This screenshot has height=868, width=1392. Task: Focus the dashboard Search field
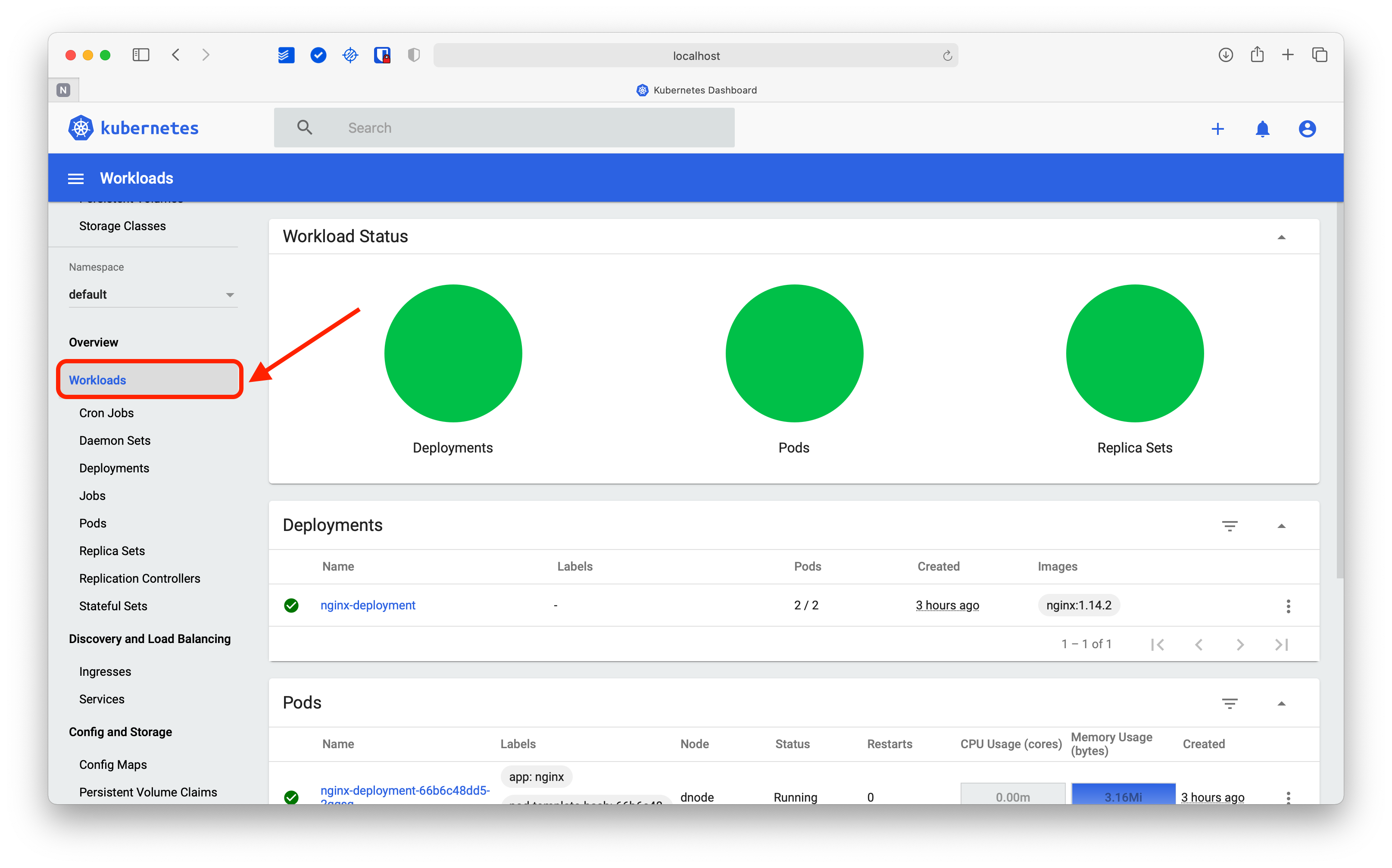[x=504, y=128]
